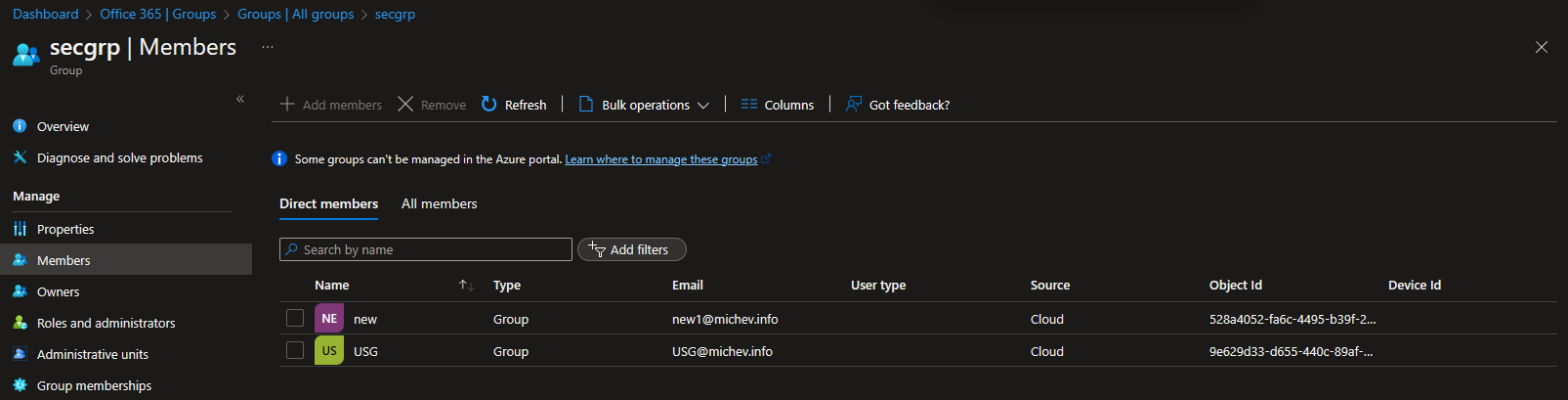Click the Remove X icon in toolbar
This screenshot has height=400, width=1568.
pyautogui.click(x=405, y=104)
